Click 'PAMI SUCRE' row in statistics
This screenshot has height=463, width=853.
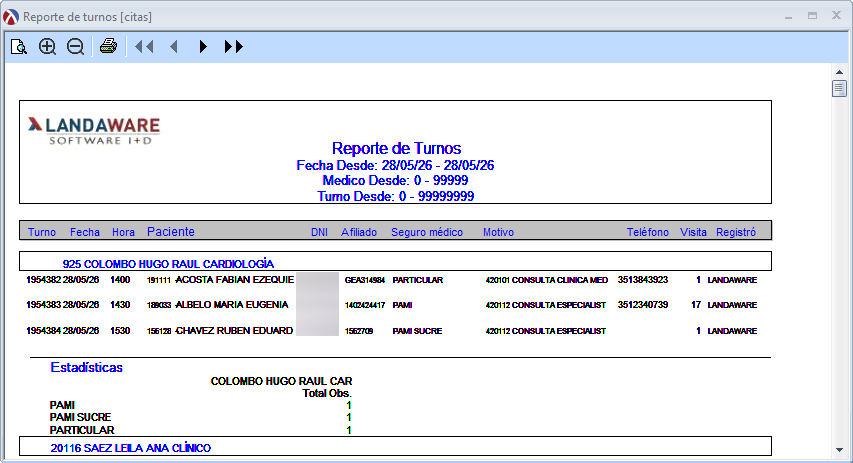(x=80, y=417)
